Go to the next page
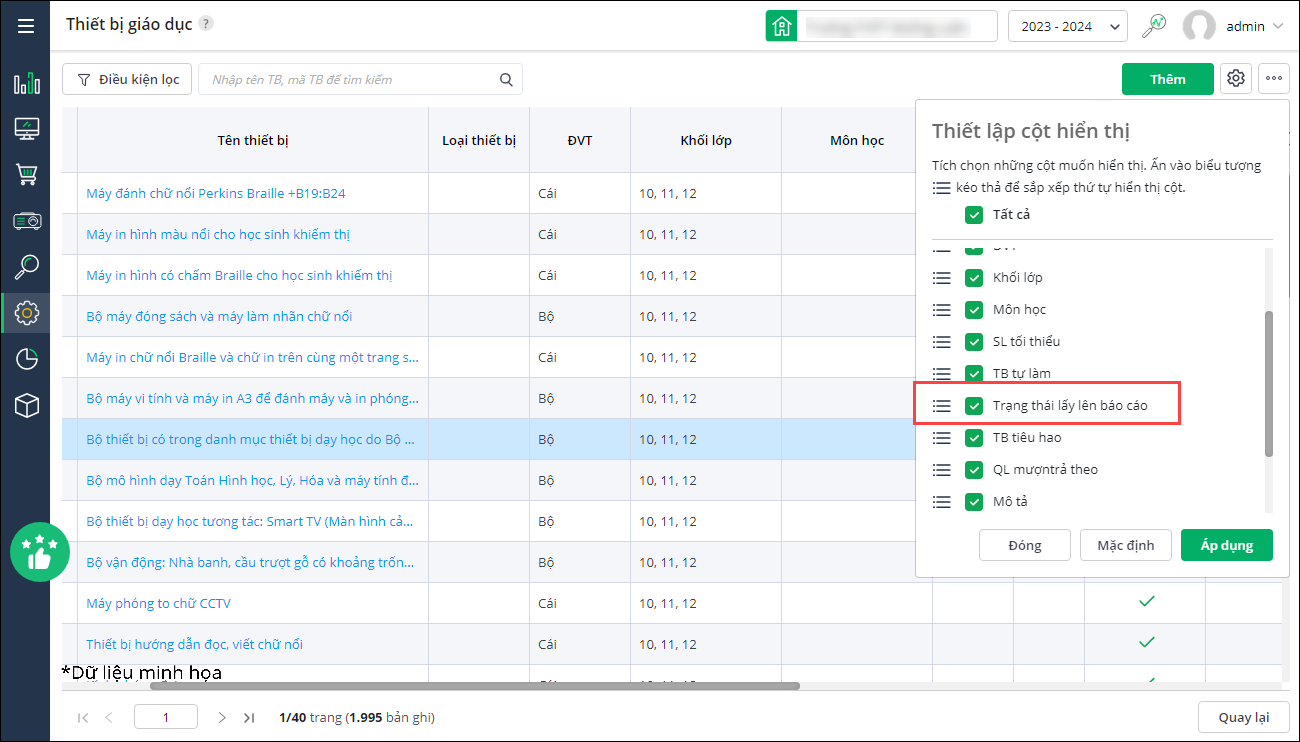This screenshot has height=742, width=1300. [x=223, y=717]
